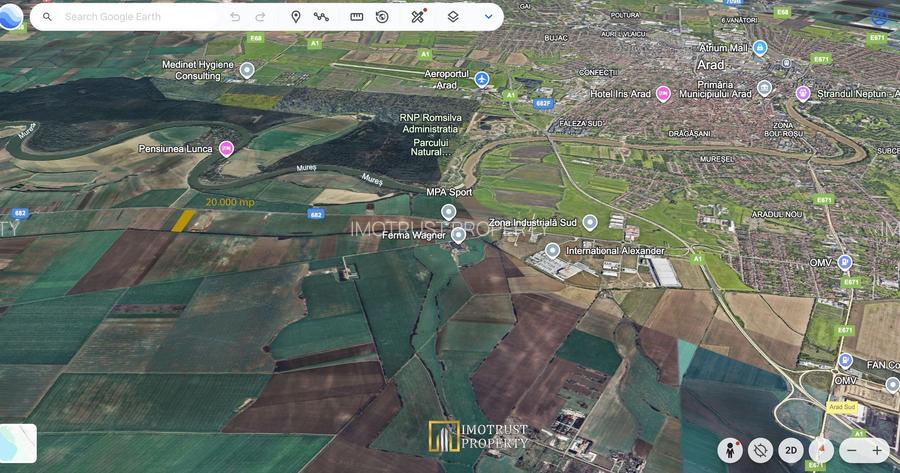Undo the last action

[235, 17]
